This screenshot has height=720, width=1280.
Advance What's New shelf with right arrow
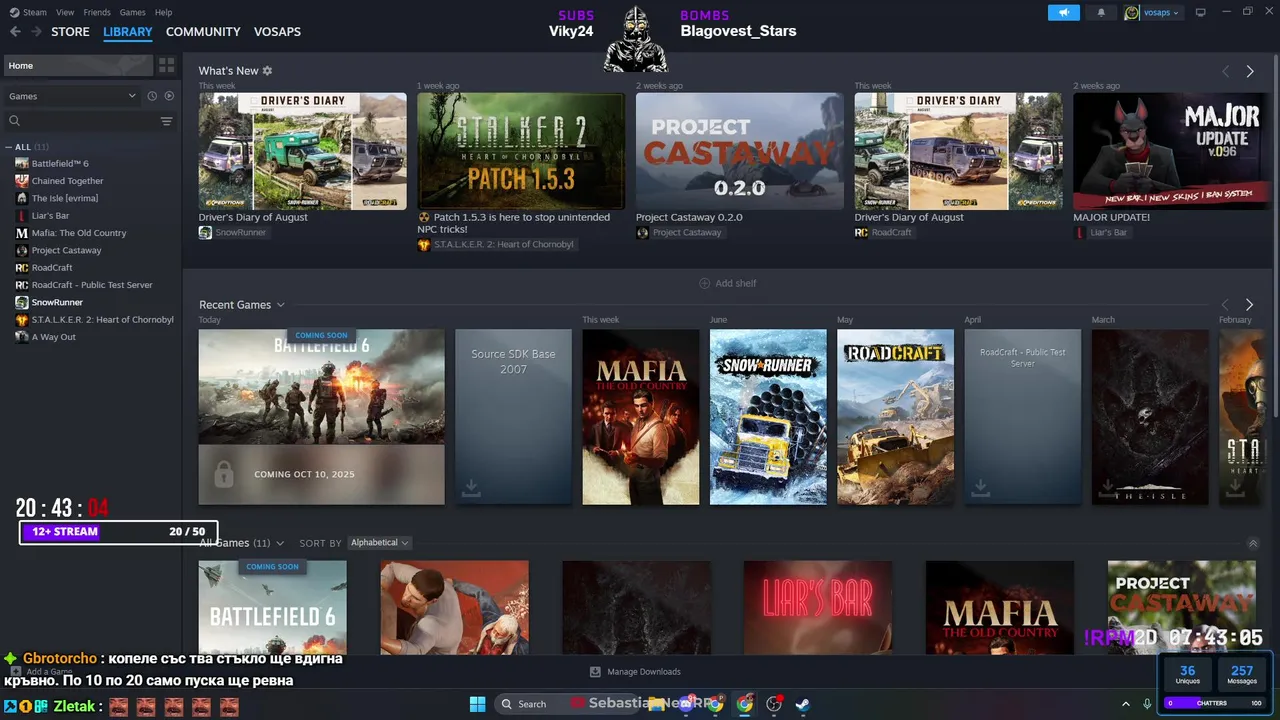tap(1249, 71)
